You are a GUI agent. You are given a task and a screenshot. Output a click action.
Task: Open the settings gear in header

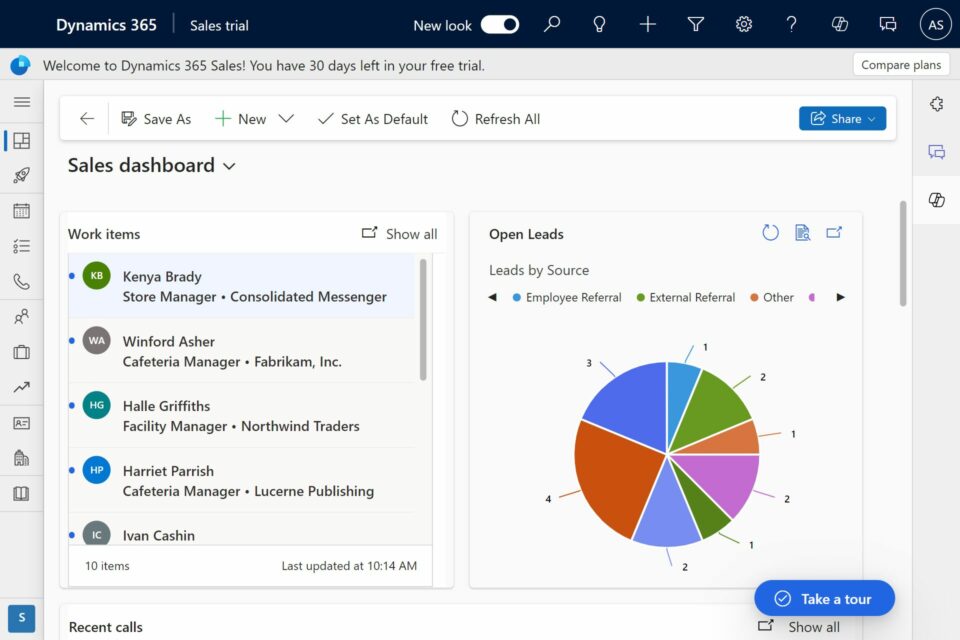(x=744, y=25)
